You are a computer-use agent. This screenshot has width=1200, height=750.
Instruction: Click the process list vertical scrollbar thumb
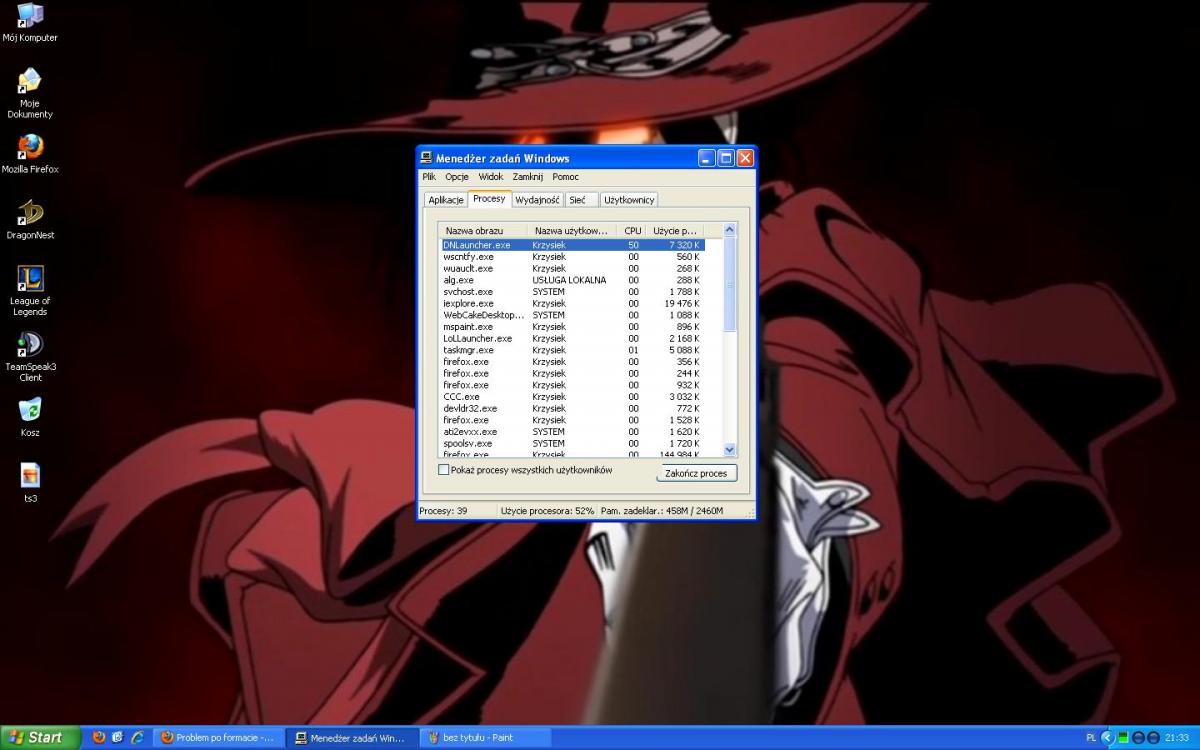point(729,284)
